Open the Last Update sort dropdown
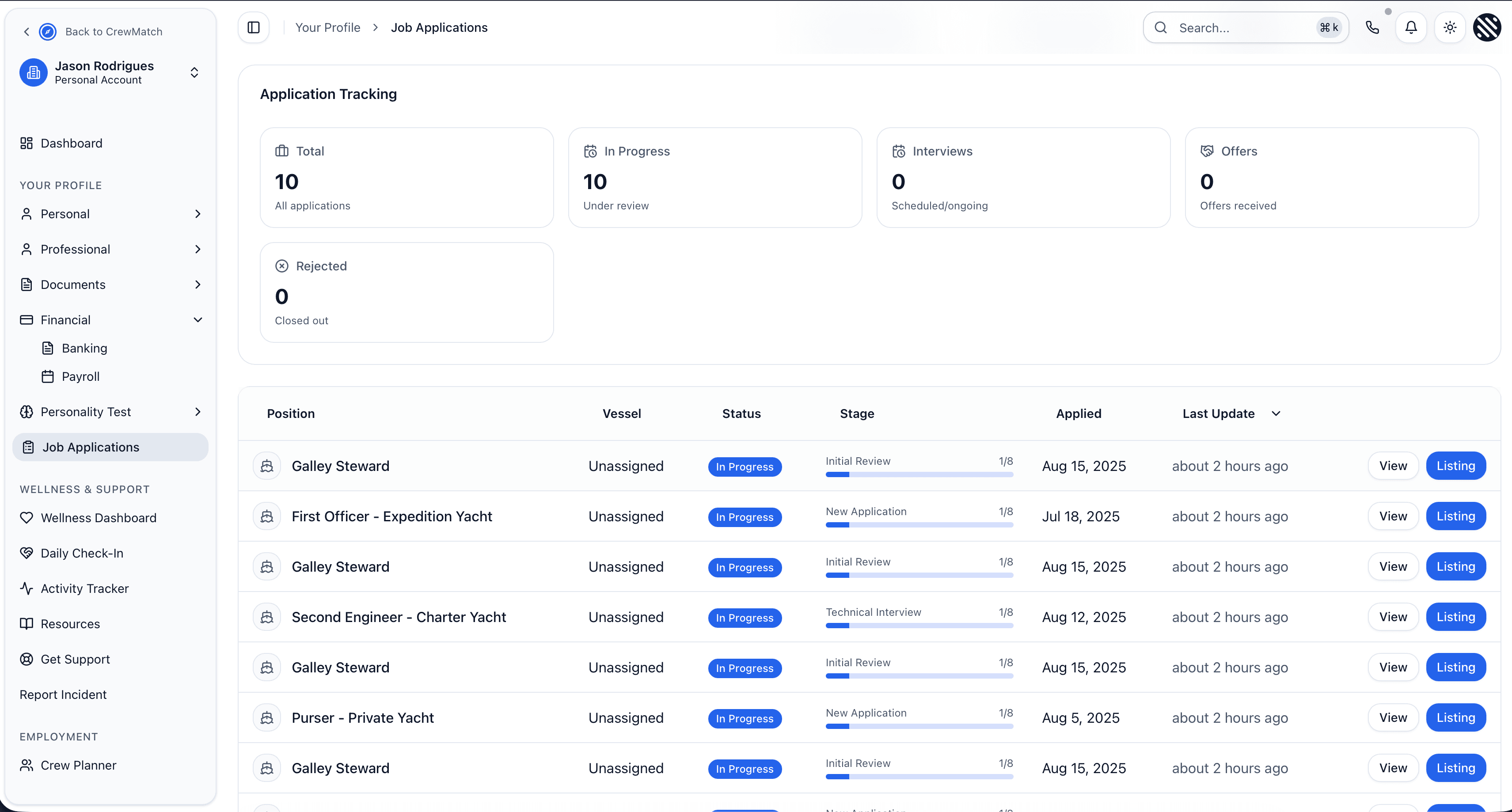This screenshot has width=1512, height=812. [1276, 413]
